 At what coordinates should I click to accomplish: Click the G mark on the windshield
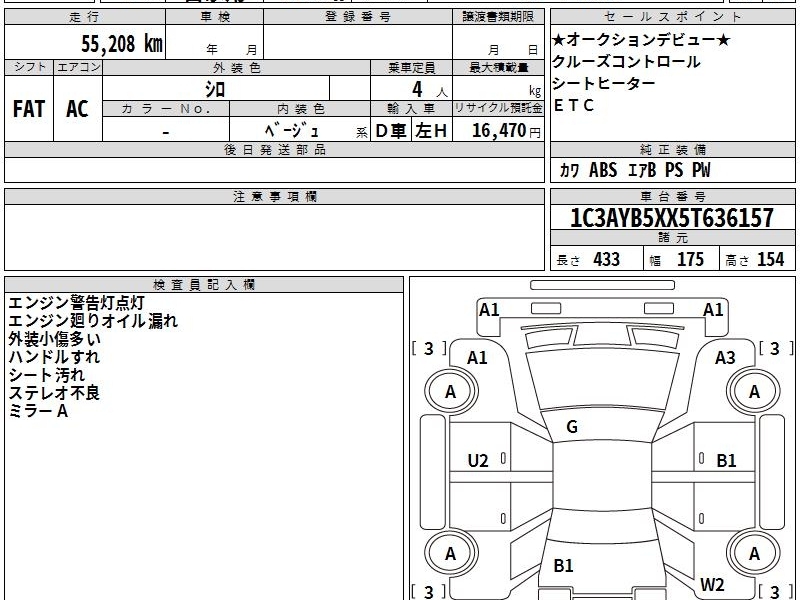pos(572,427)
